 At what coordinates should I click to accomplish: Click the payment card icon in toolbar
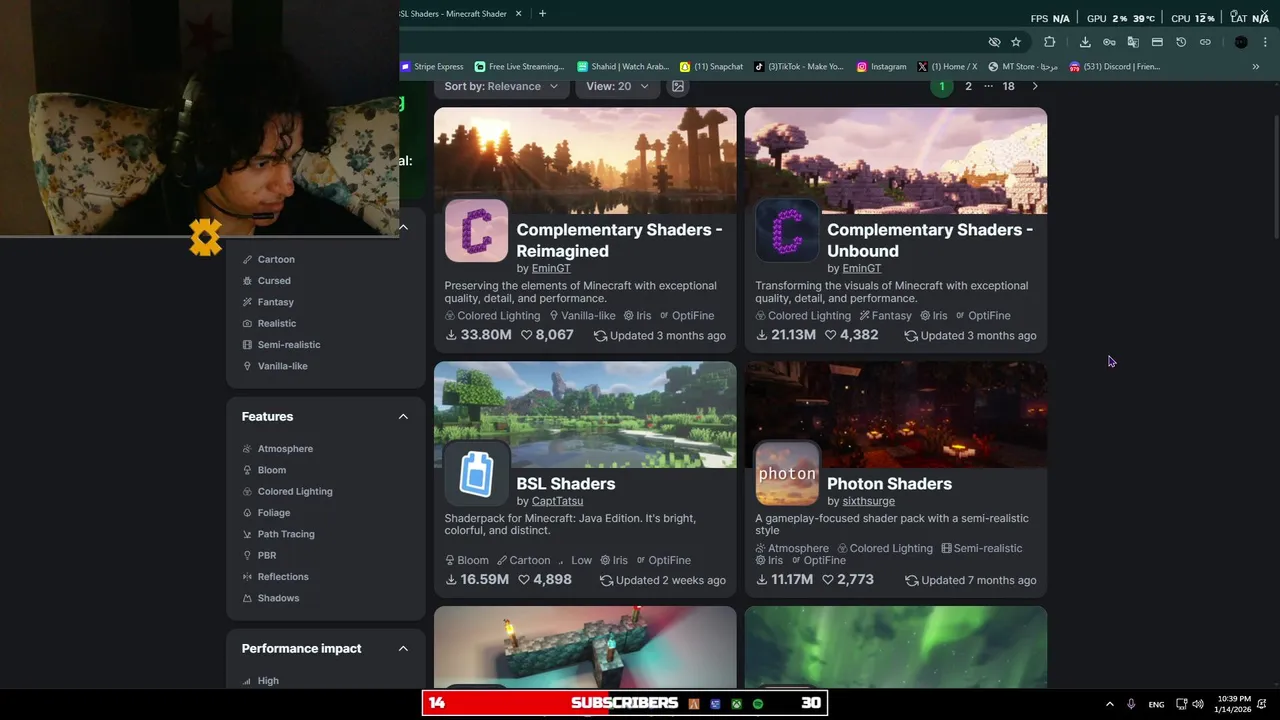(1157, 42)
